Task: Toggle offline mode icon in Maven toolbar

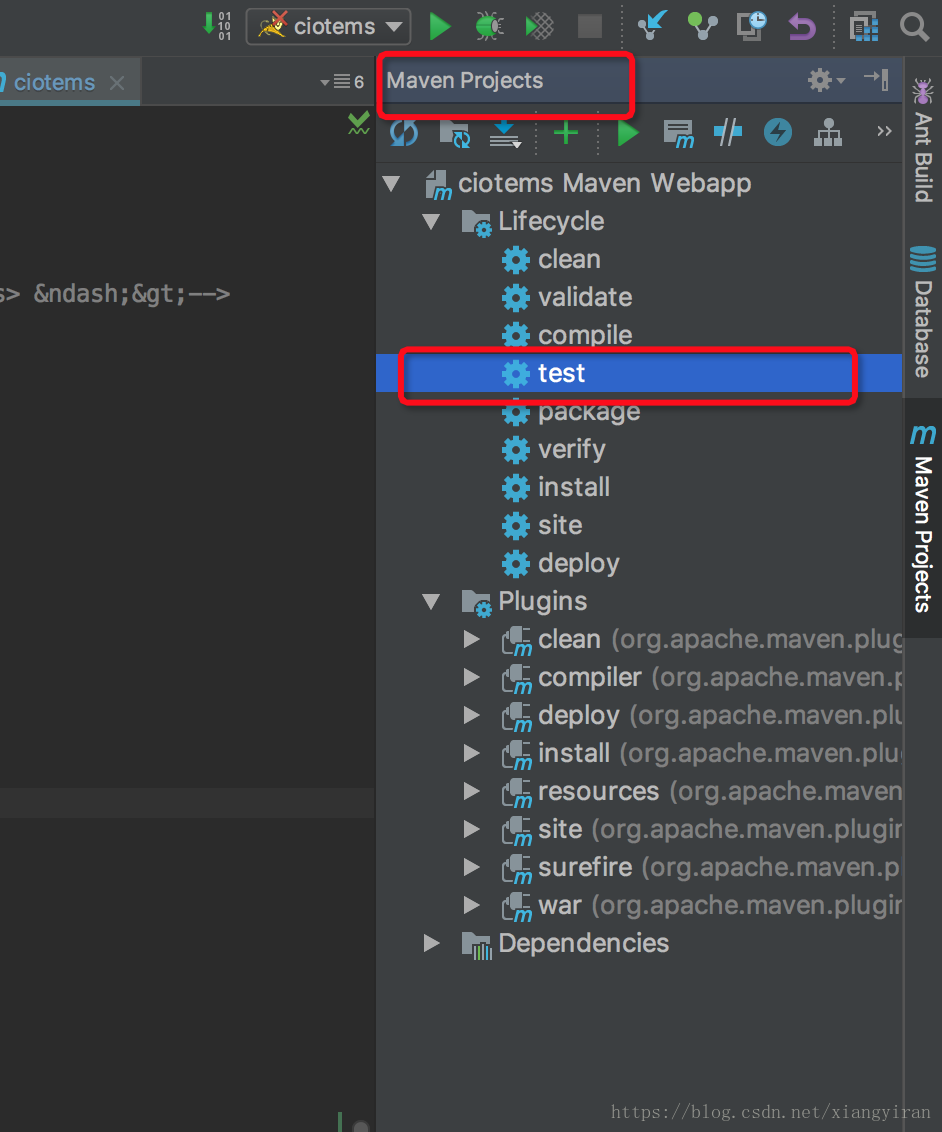Action: coord(728,133)
